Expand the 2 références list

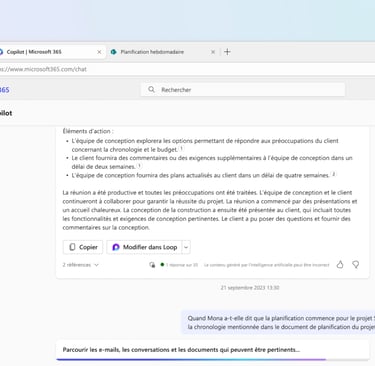click(80, 265)
